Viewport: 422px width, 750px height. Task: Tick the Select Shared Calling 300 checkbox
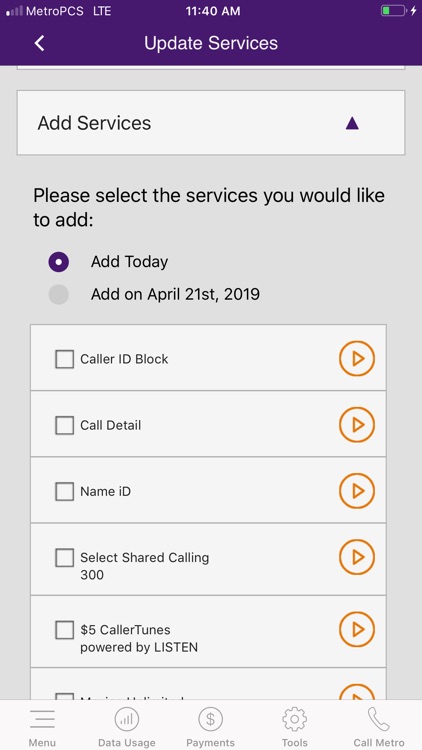tap(65, 558)
